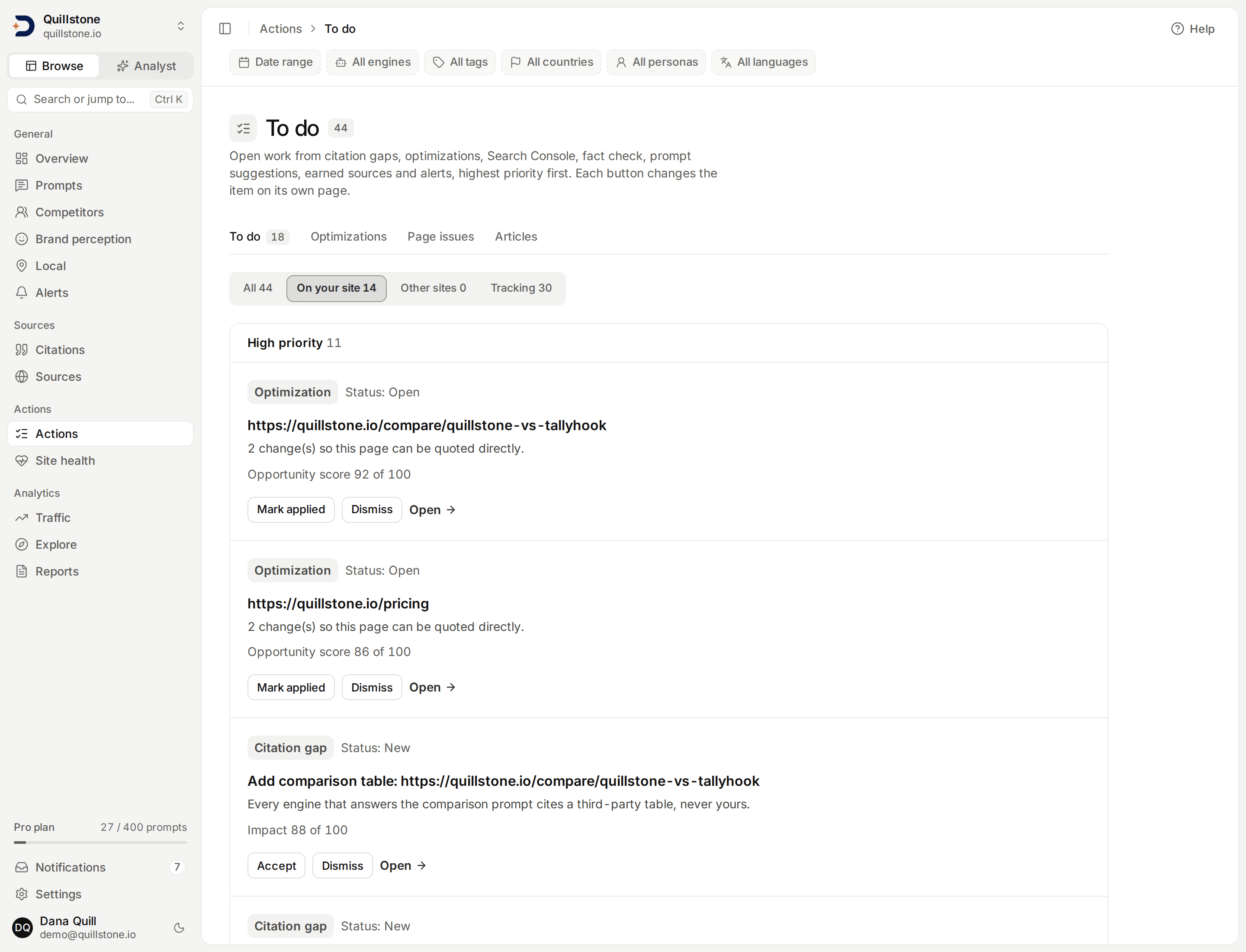Click Search or jump to field

[x=100, y=99]
